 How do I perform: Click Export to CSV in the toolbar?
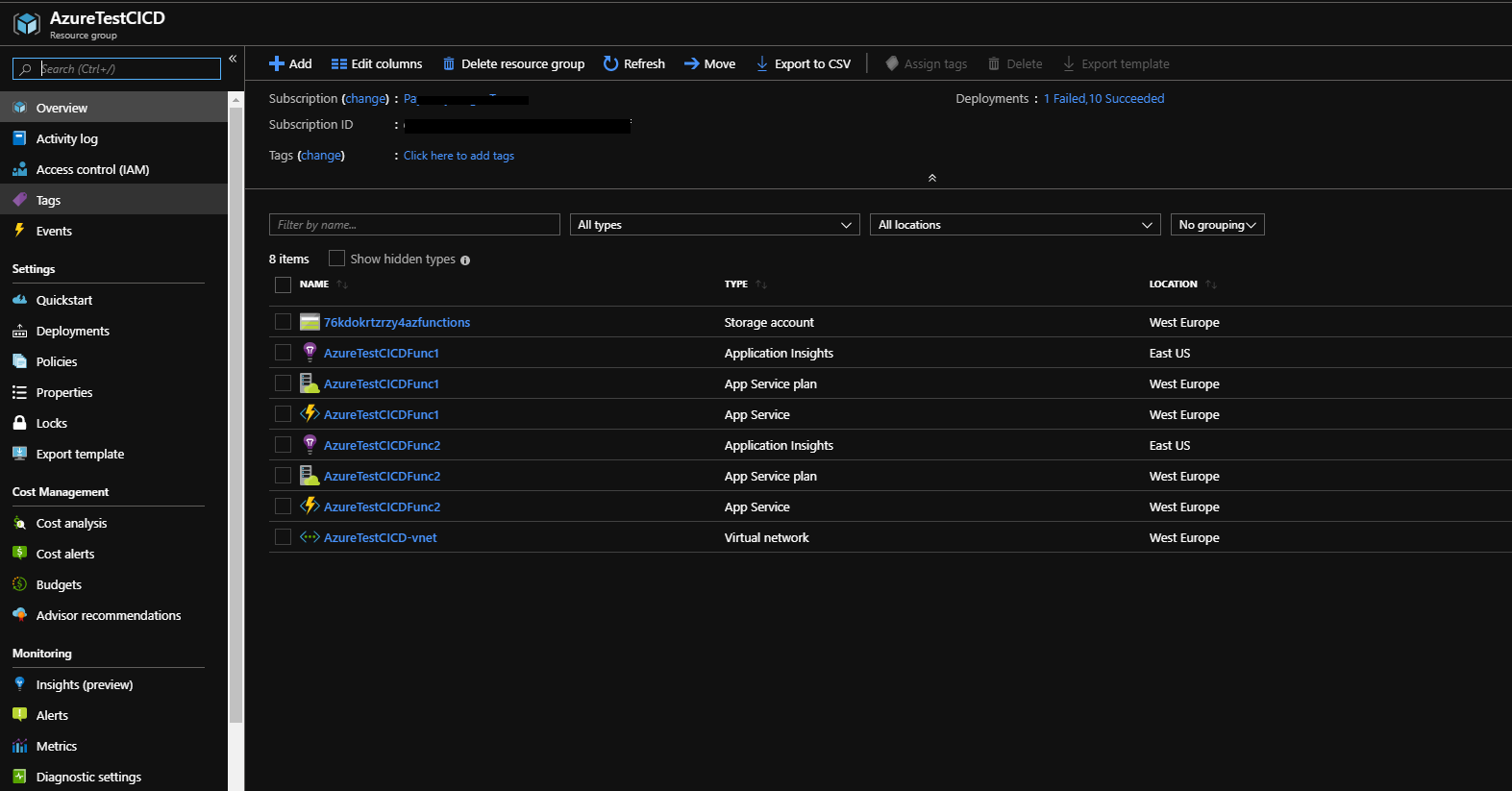(x=804, y=63)
